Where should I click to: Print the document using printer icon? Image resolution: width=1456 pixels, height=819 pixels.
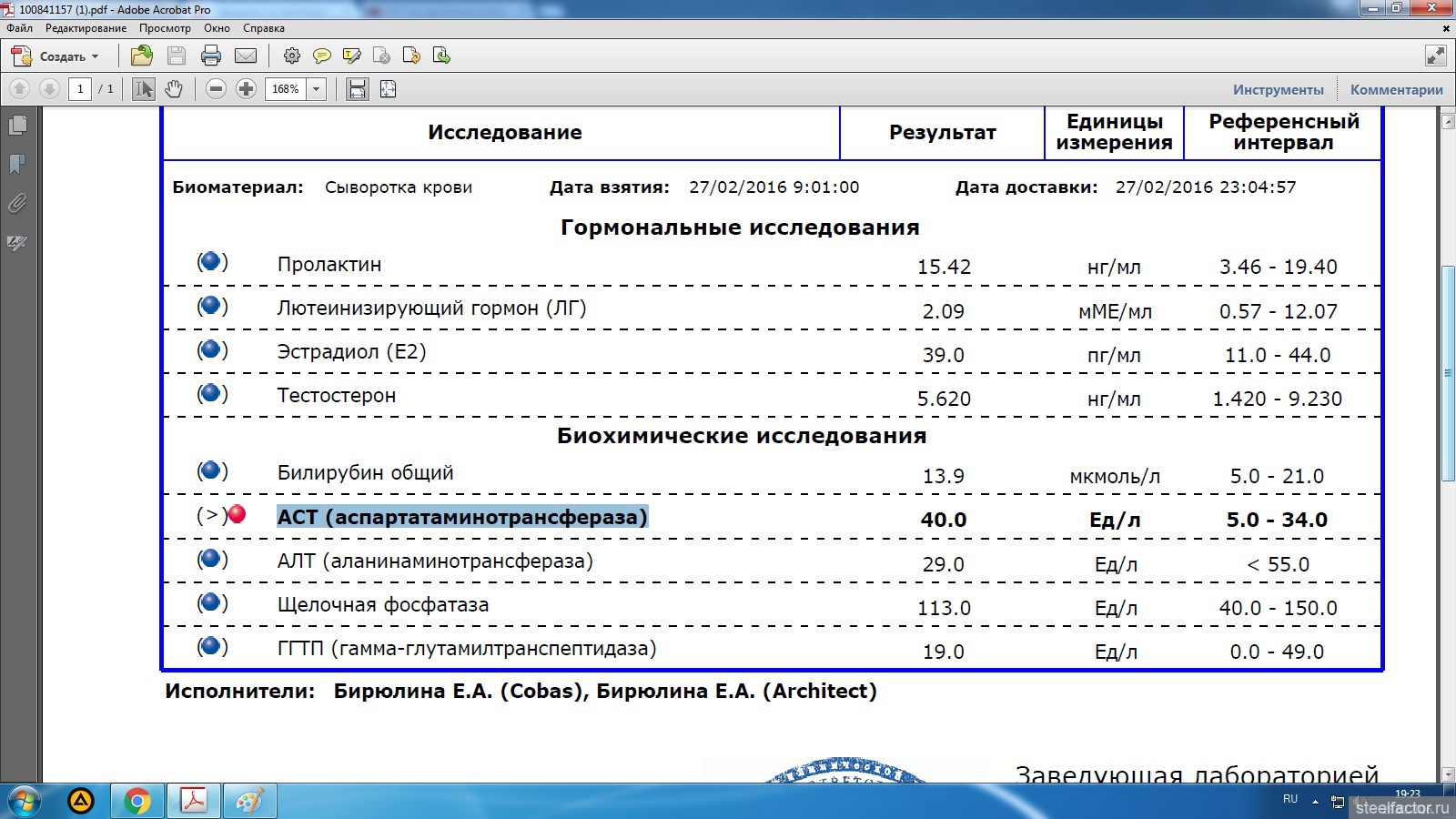(211, 56)
